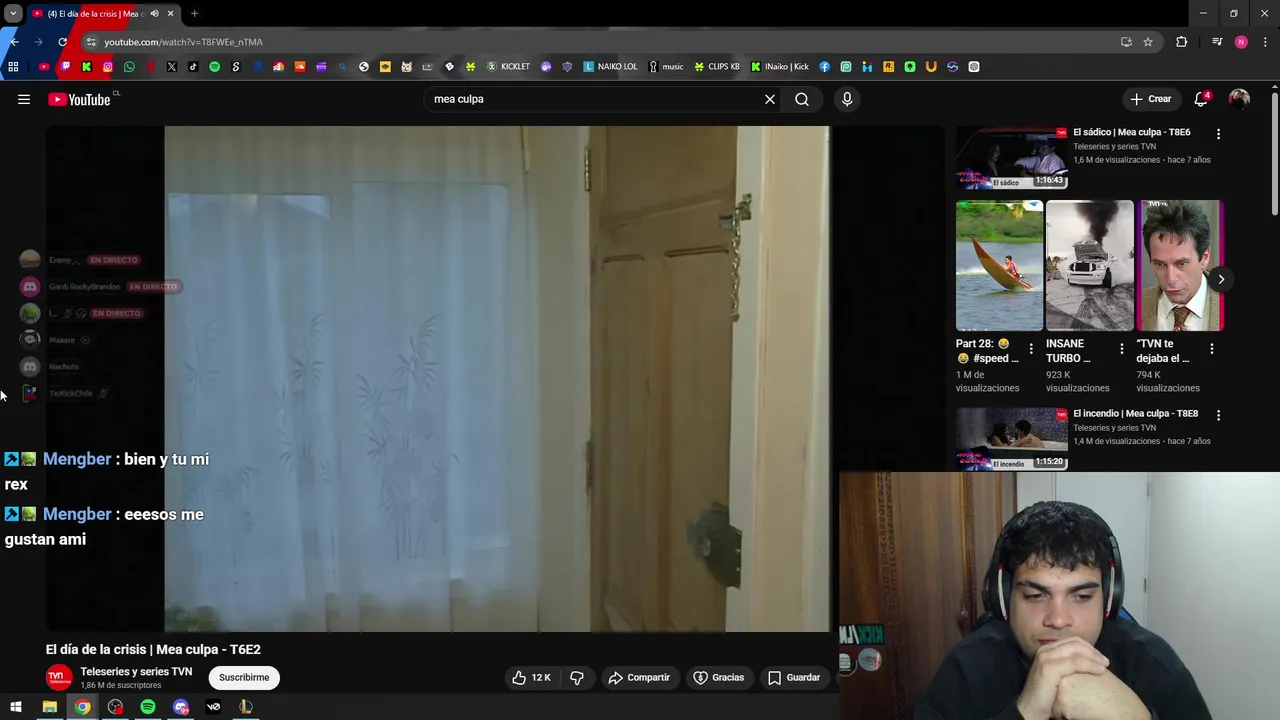Mute the tab via its speaker icon

pyautogui.click(x=154, y=14)
